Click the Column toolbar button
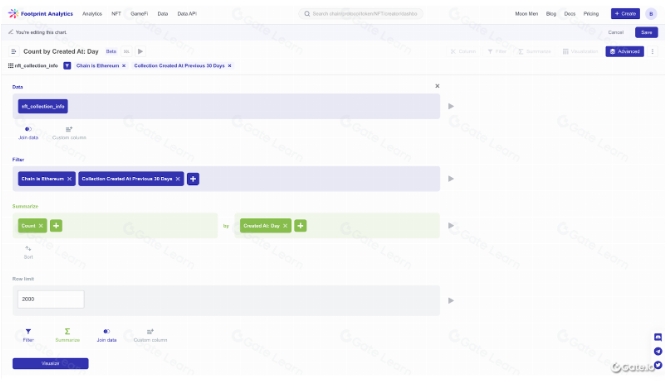This screenshot has height=382, width=672. pyautogui.click(x=463, y=51)
